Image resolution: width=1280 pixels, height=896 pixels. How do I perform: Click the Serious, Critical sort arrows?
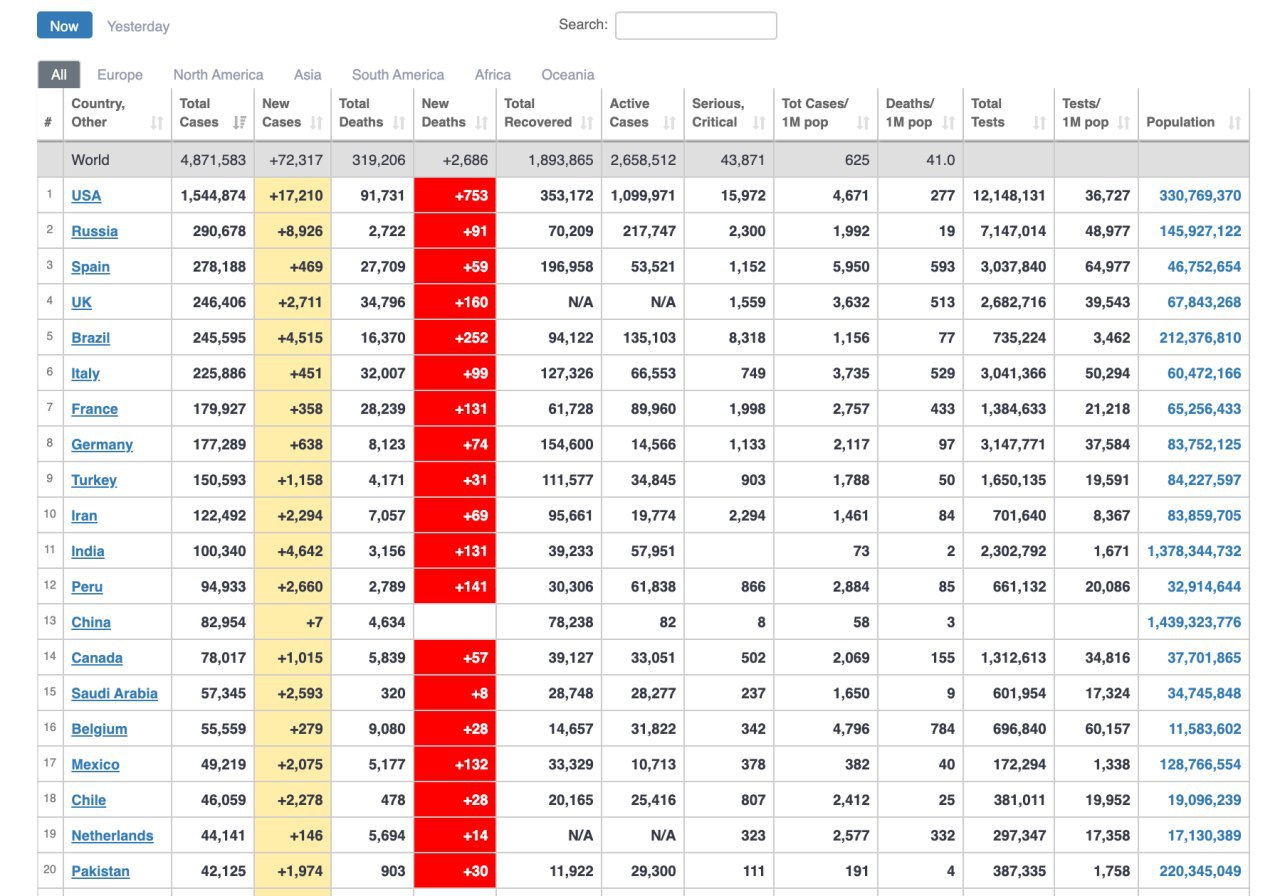pos(759,123)
